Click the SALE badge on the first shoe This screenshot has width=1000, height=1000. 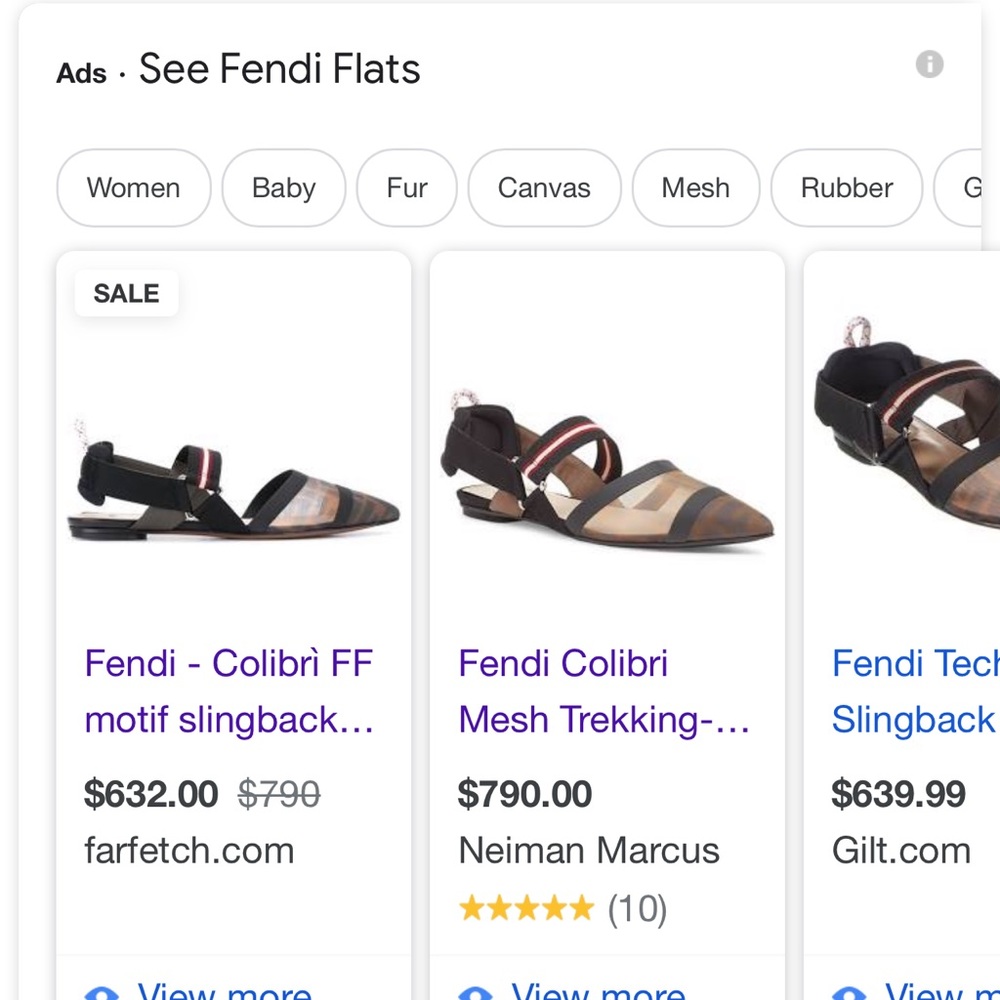[127, 293]
